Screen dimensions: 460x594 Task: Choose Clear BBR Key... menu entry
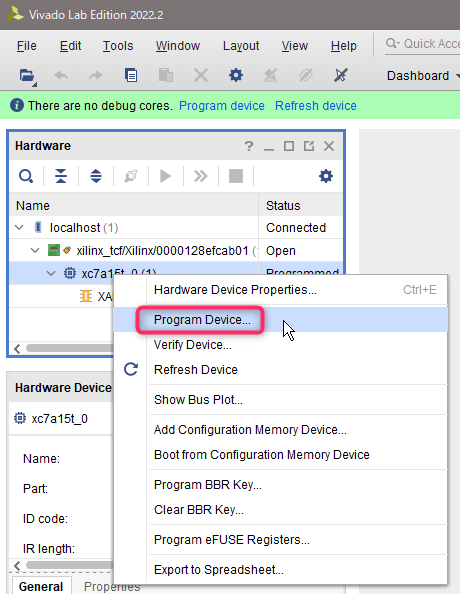pyautogui.click(x=280, y=510)
